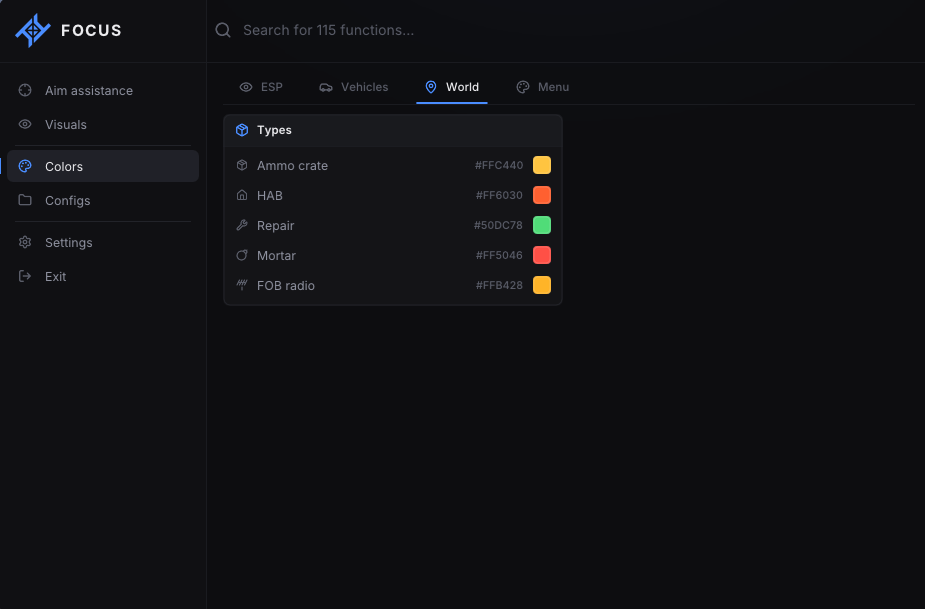This screenshot has height=609, width=925.
Task: Click the #50DC78 hex value for Repair
Action: [x=498, y=225]
